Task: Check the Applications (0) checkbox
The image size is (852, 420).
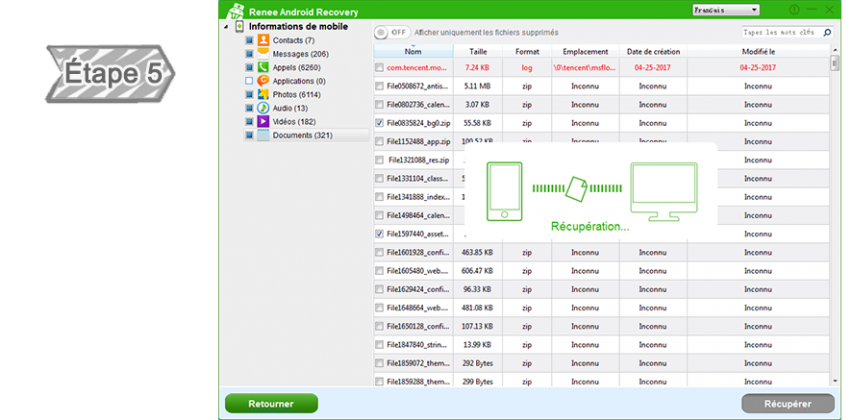Action: tap(249, 81)
